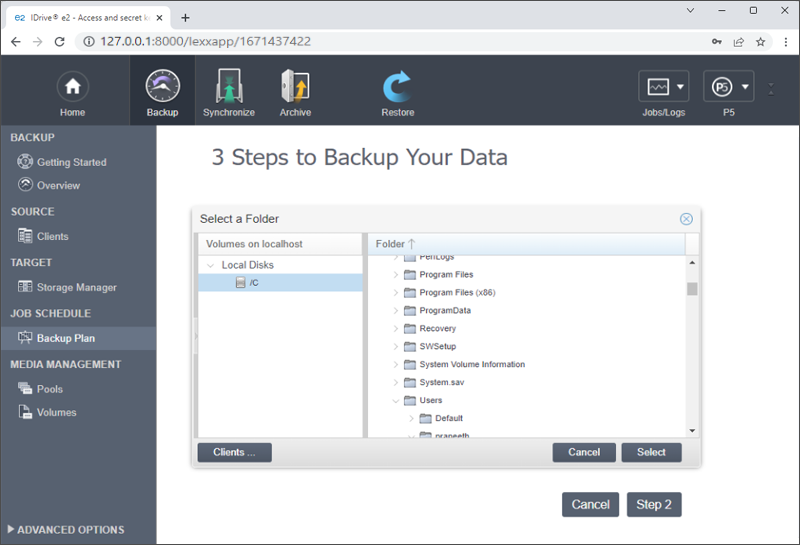The width and height of the screenshot is (800, 545).
Task: Expand the Program Files folder
Action: 395,275
